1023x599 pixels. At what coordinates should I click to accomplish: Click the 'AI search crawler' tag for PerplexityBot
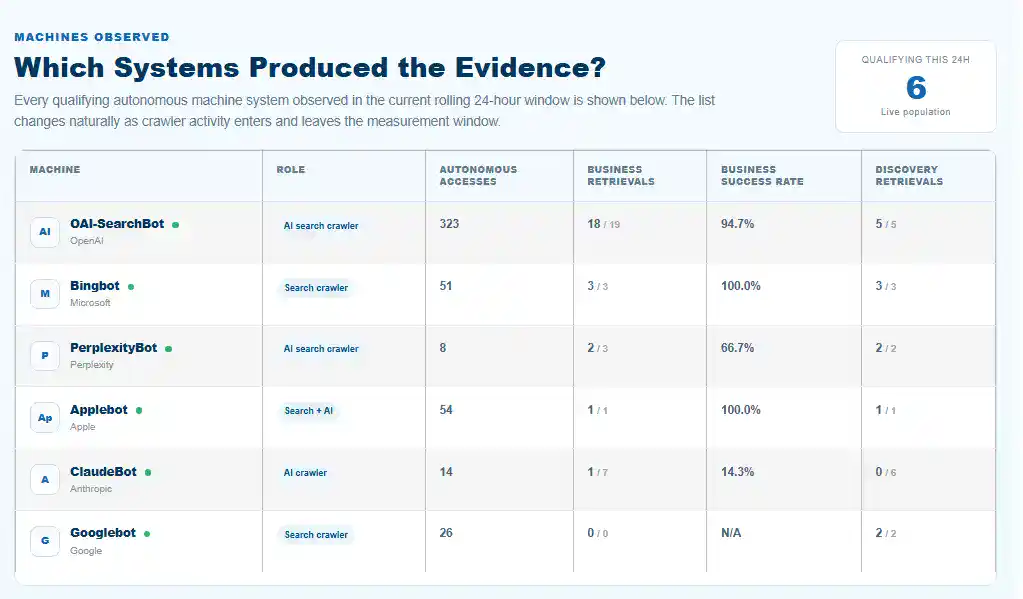321,349
